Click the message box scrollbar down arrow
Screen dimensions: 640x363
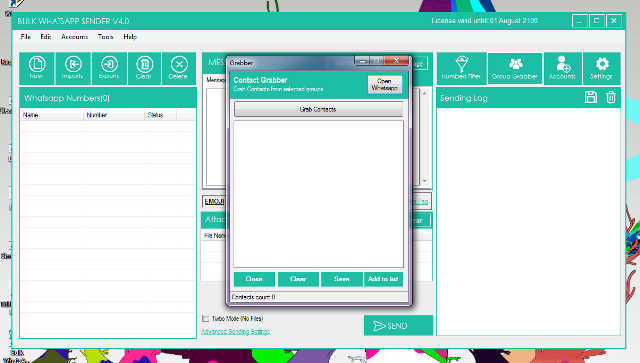[424, 180]
